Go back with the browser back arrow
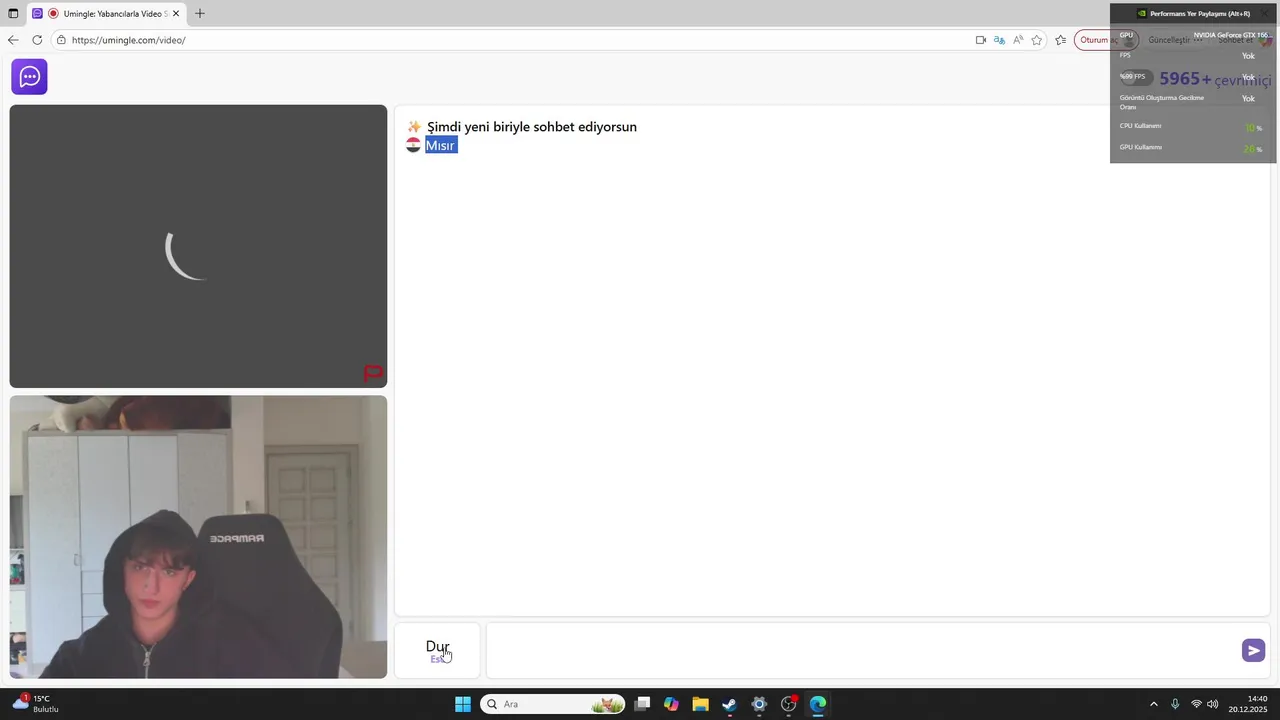Image resolution: width=1280 pixels, height=720 pixels. (13, 40)
